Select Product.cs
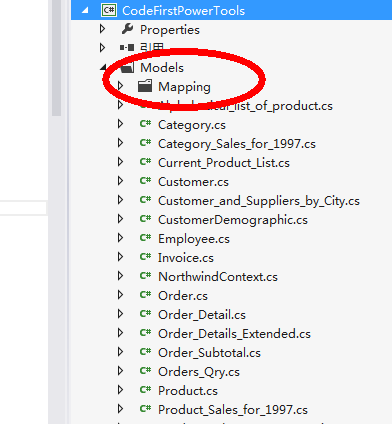 click(x=188, y=391)
